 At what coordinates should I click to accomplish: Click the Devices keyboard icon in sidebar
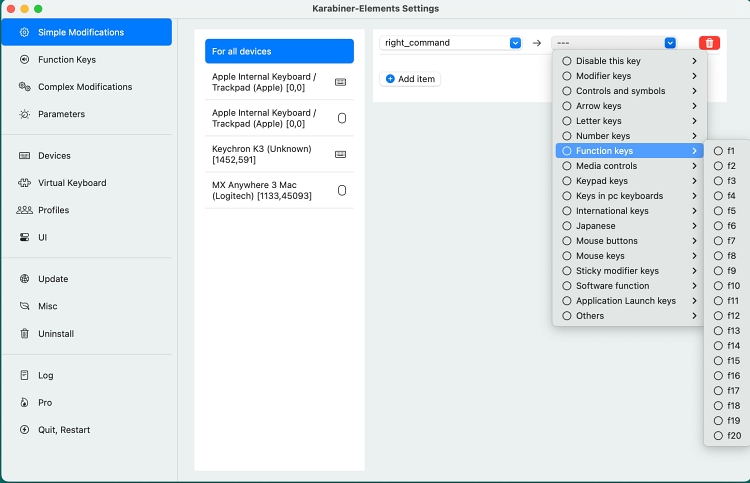(24, 155)
